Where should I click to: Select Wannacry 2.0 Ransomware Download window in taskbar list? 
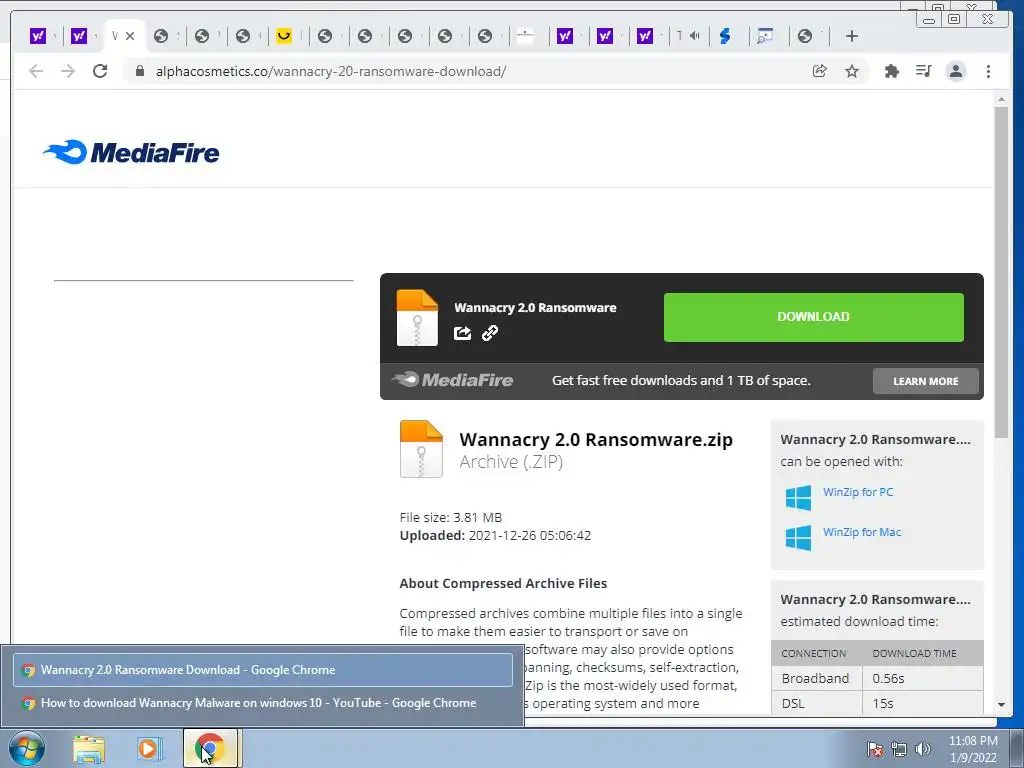(x=263, y=669)
